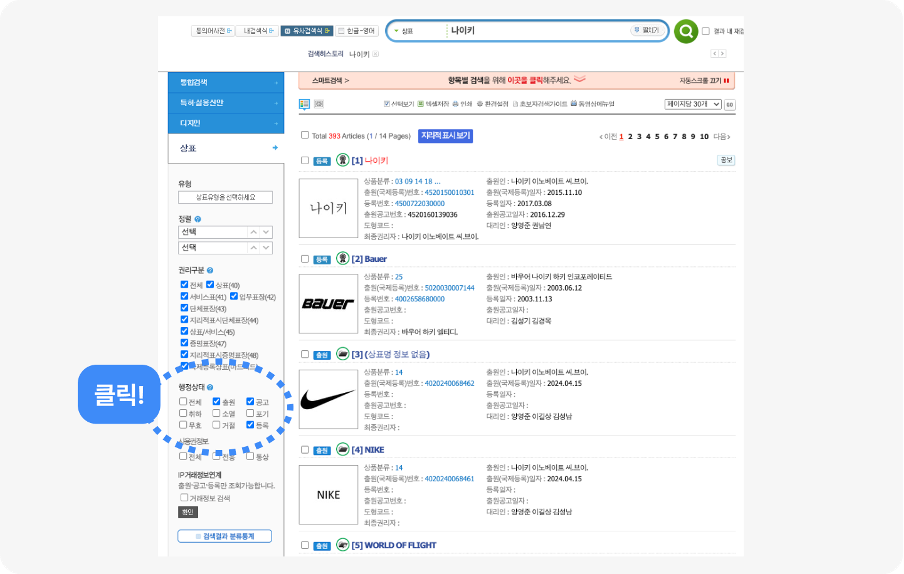Open the Nike swoosh logo thumbnail
This screenshot has width=904, height=574.
pyautogui.click(x=328, y=399)
